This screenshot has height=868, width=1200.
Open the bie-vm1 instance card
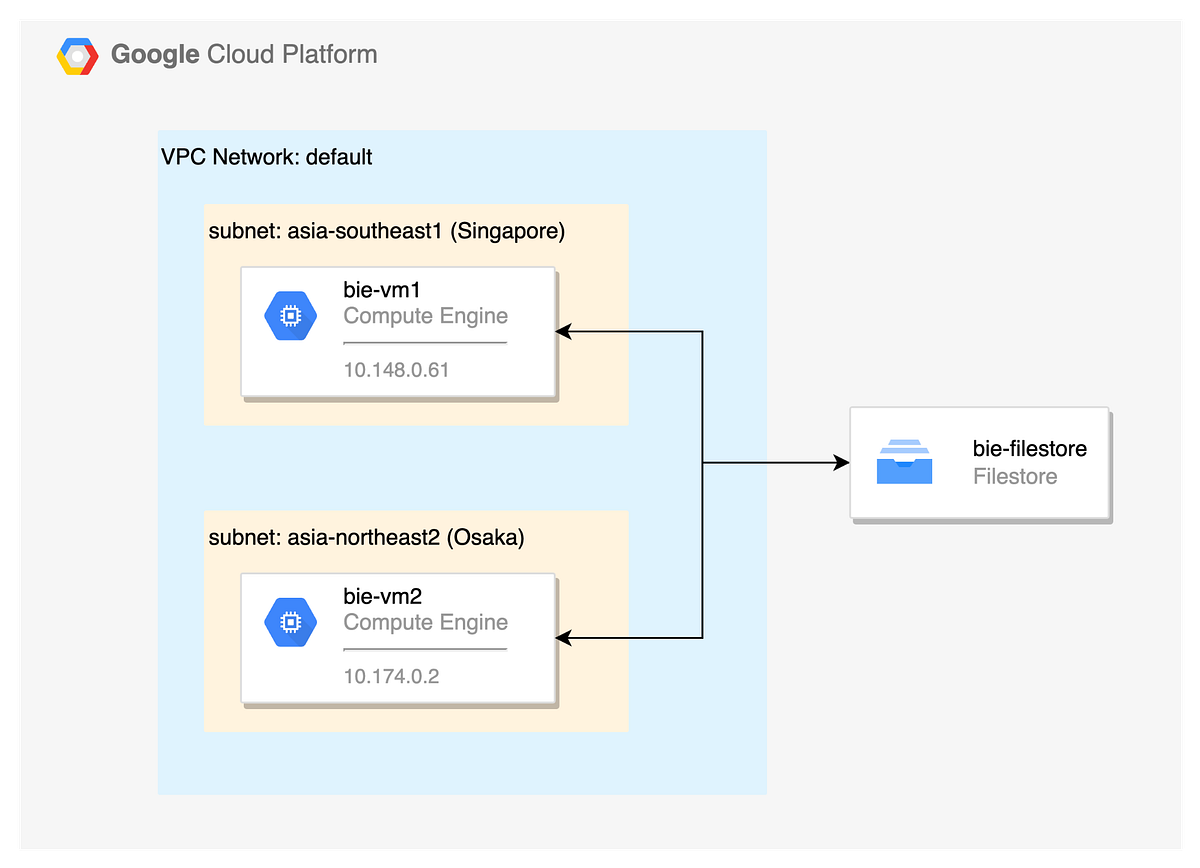(398, 331)
